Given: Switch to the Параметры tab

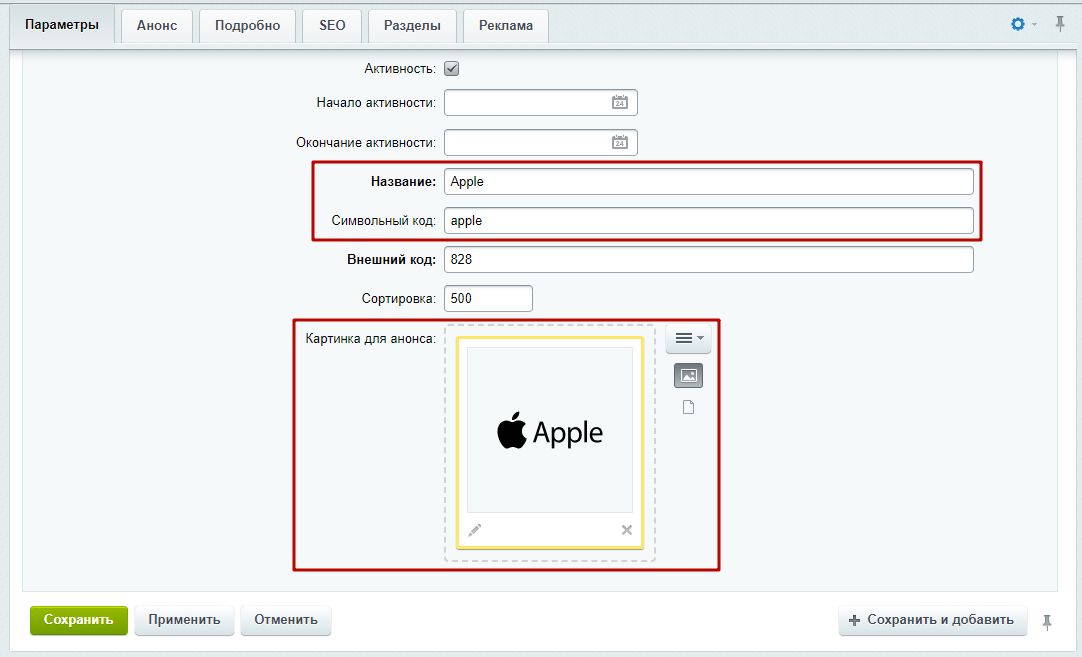Looking at the screenshot, I should pyautogui.click(x=61, y=25).
